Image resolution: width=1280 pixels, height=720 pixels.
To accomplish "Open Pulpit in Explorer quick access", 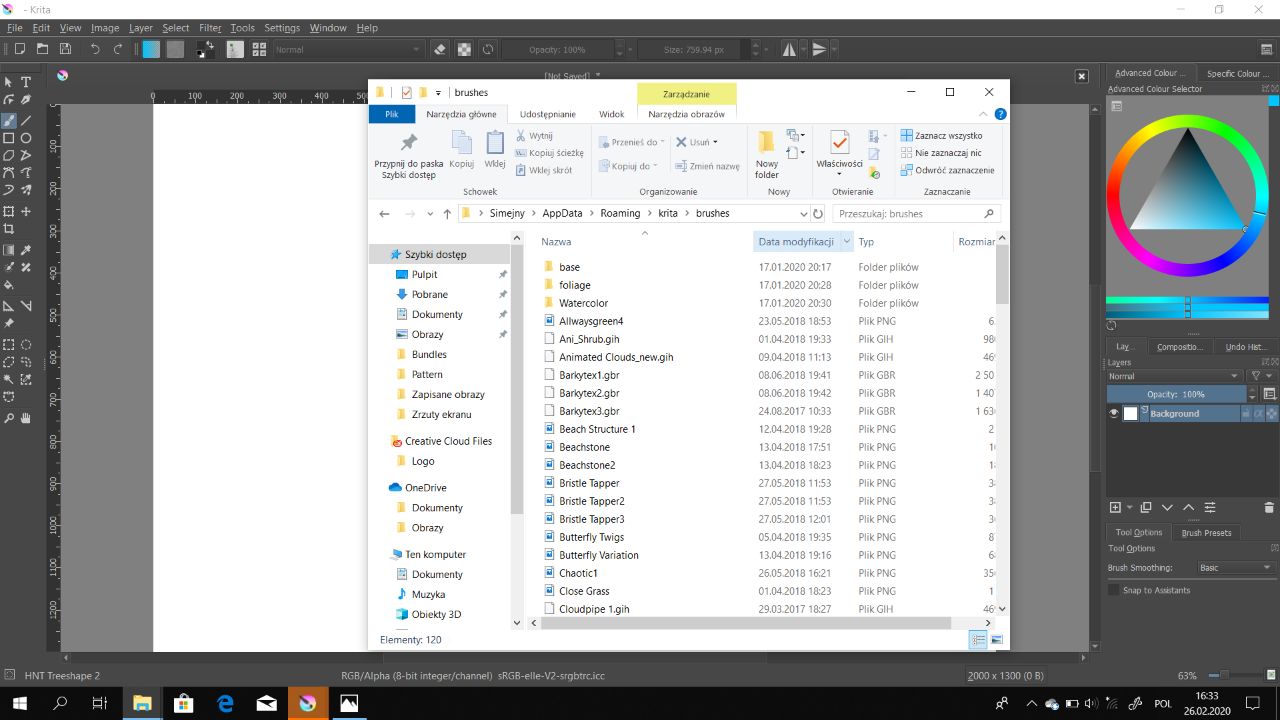I will pos(424,274).
